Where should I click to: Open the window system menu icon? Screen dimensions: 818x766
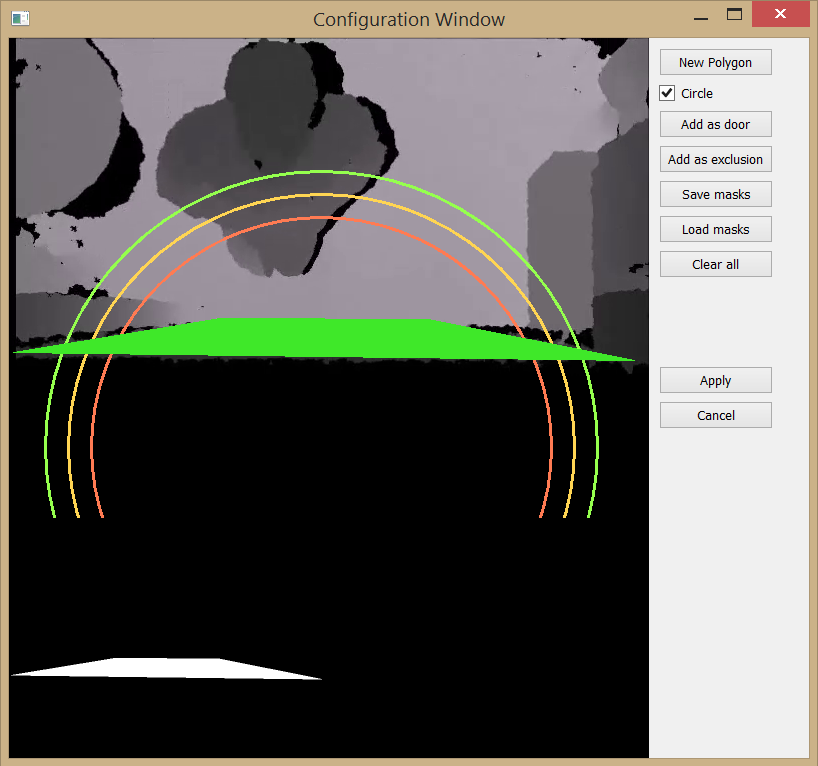pyautogui.click(x=20, y=19)
